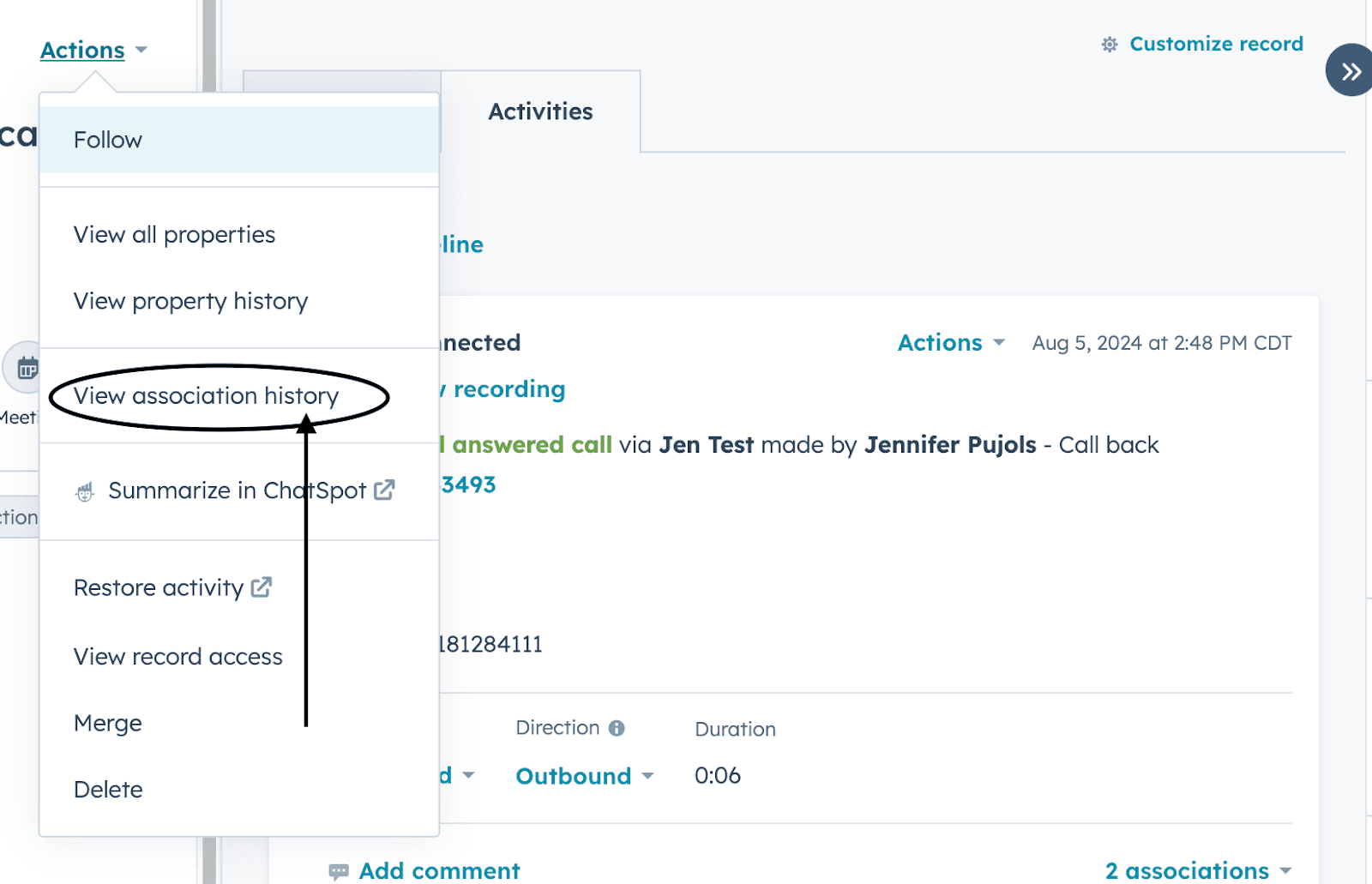This screenshot has width=1372, height=884.
Task: Click external link icon next to Restore activity
Action: click(x=262, y=587)
